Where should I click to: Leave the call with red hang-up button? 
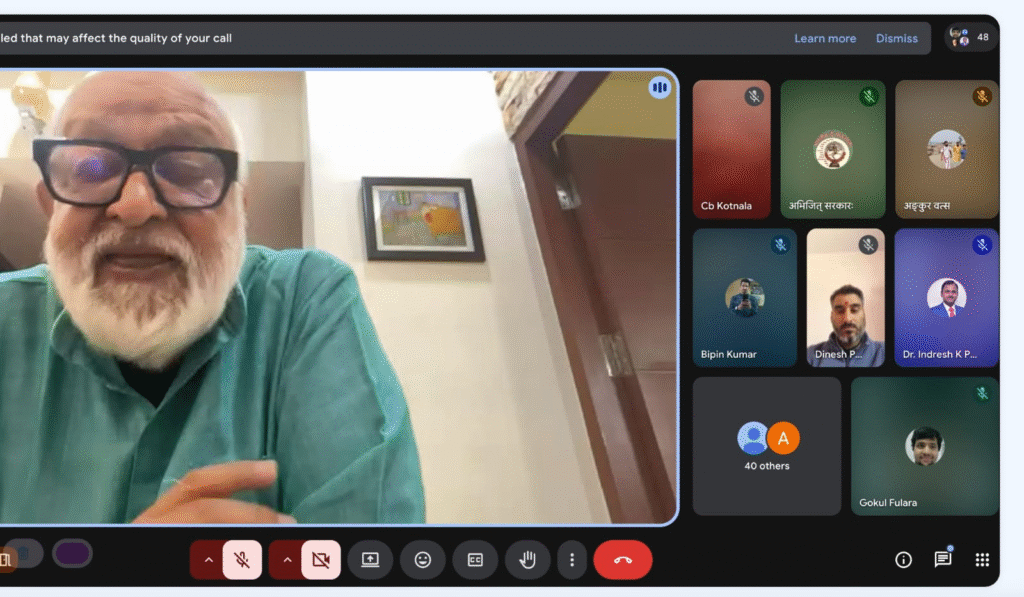coord(622,560)
